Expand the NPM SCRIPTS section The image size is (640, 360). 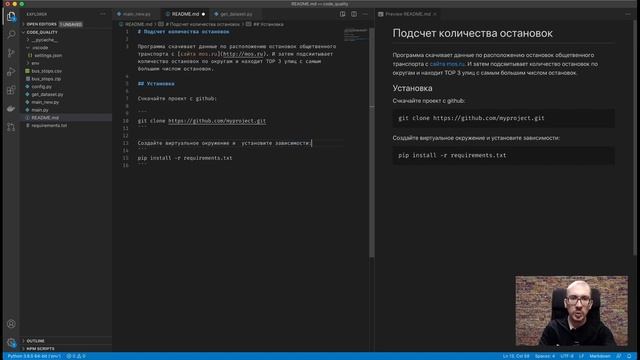(x=40, y=349)
